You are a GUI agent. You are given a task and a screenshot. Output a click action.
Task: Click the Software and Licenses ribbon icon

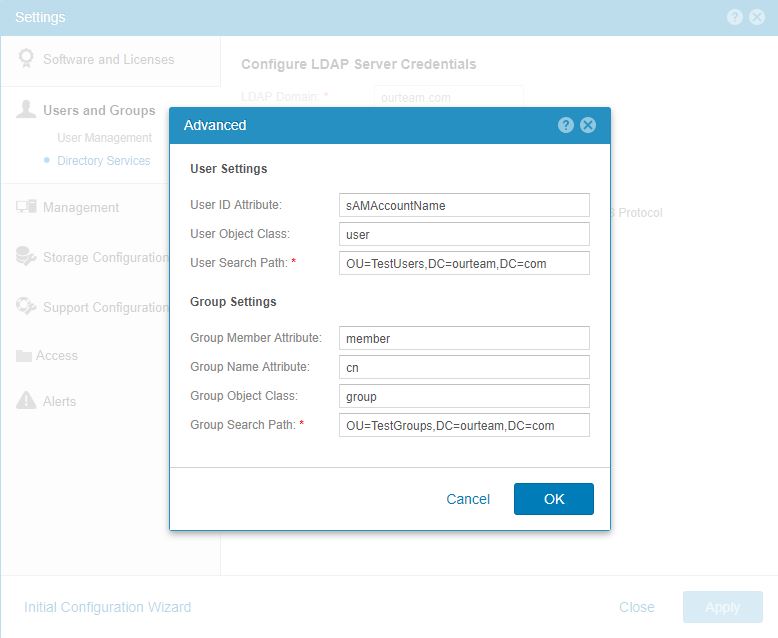(26, 59)
